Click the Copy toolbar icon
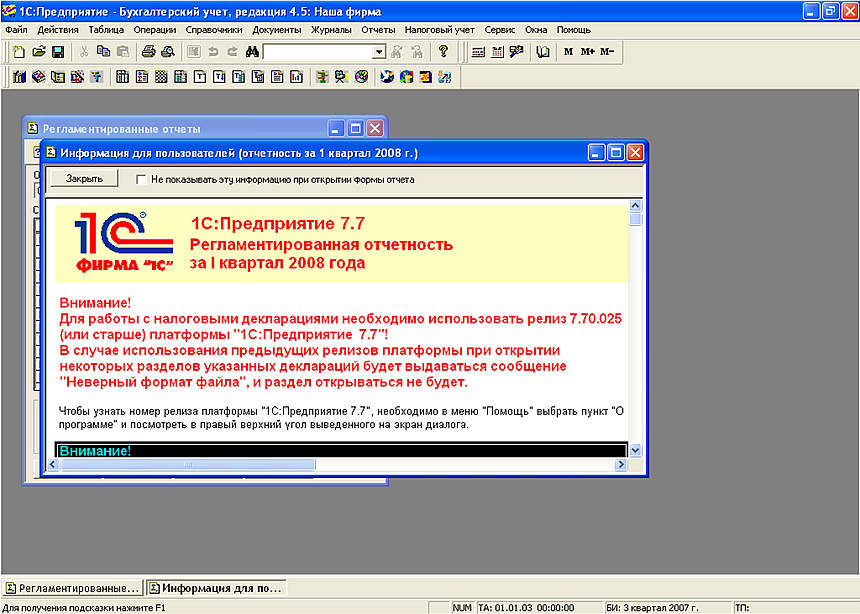Viewport: 860px width, 614px height. pyautogui.click(x=103, y=52)
